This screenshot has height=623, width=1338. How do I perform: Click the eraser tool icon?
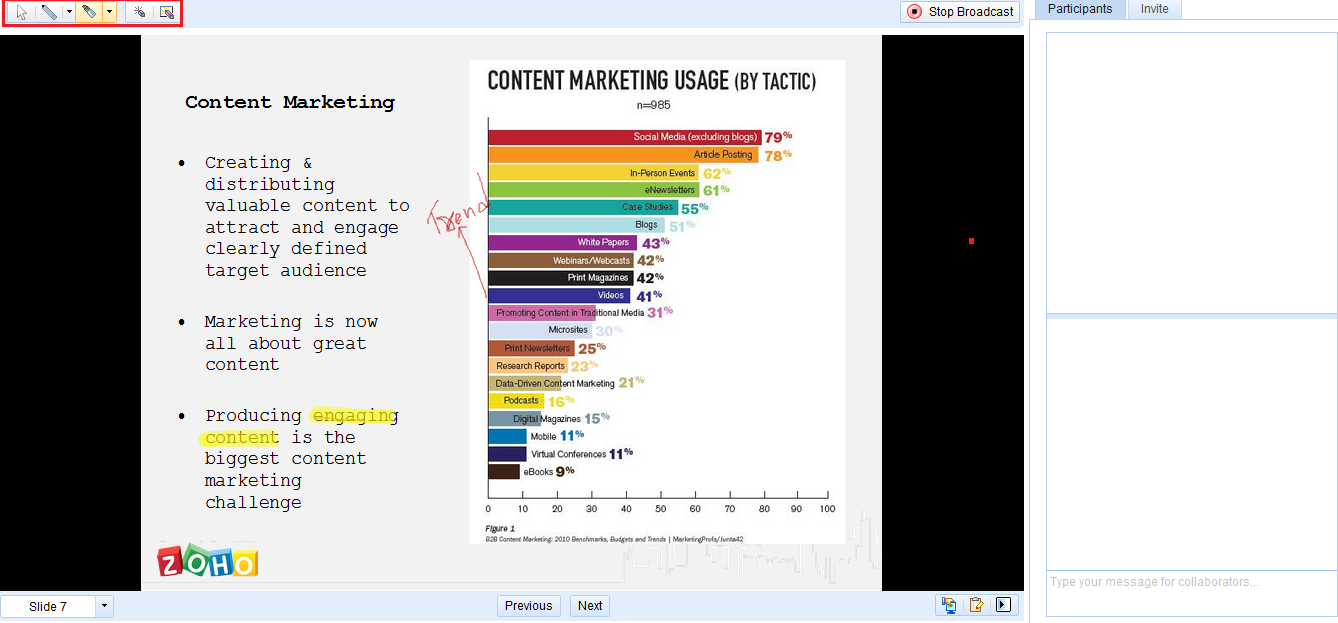coord(141,12)
